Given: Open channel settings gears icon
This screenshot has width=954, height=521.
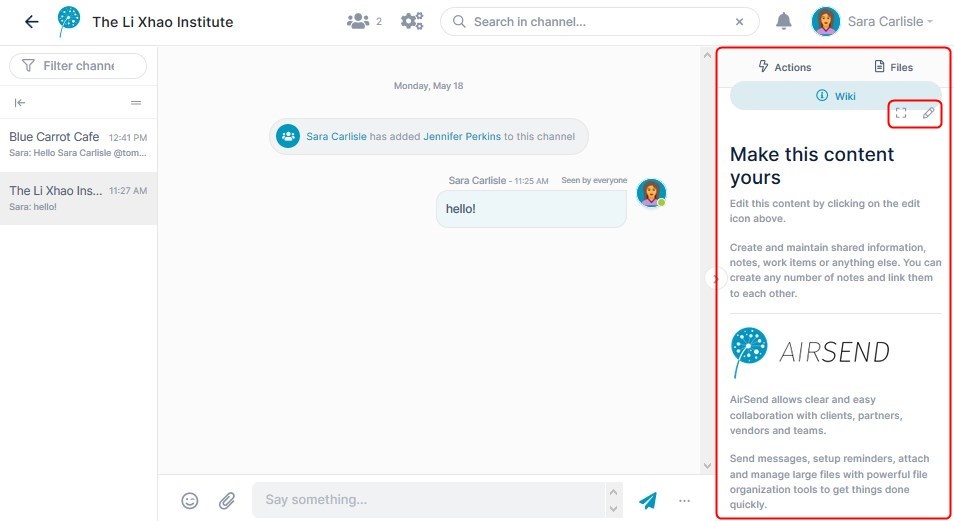Looking at the screenshot, I should [x=412, y=21].
